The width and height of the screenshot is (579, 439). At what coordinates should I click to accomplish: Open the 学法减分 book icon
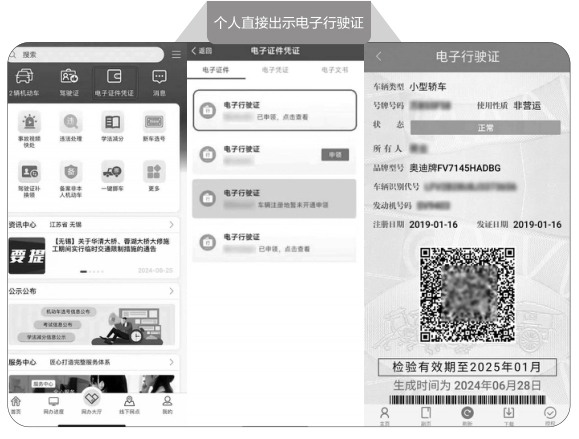point(112,122)
